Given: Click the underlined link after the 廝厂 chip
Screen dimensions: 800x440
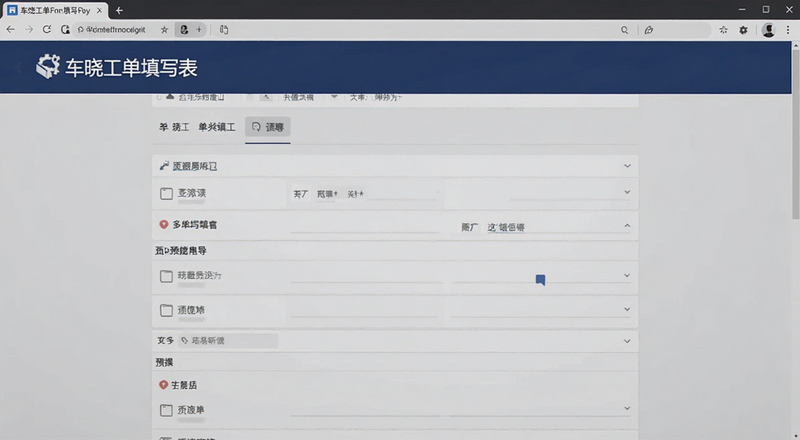Looking at the screenshot, I should 506,227.
